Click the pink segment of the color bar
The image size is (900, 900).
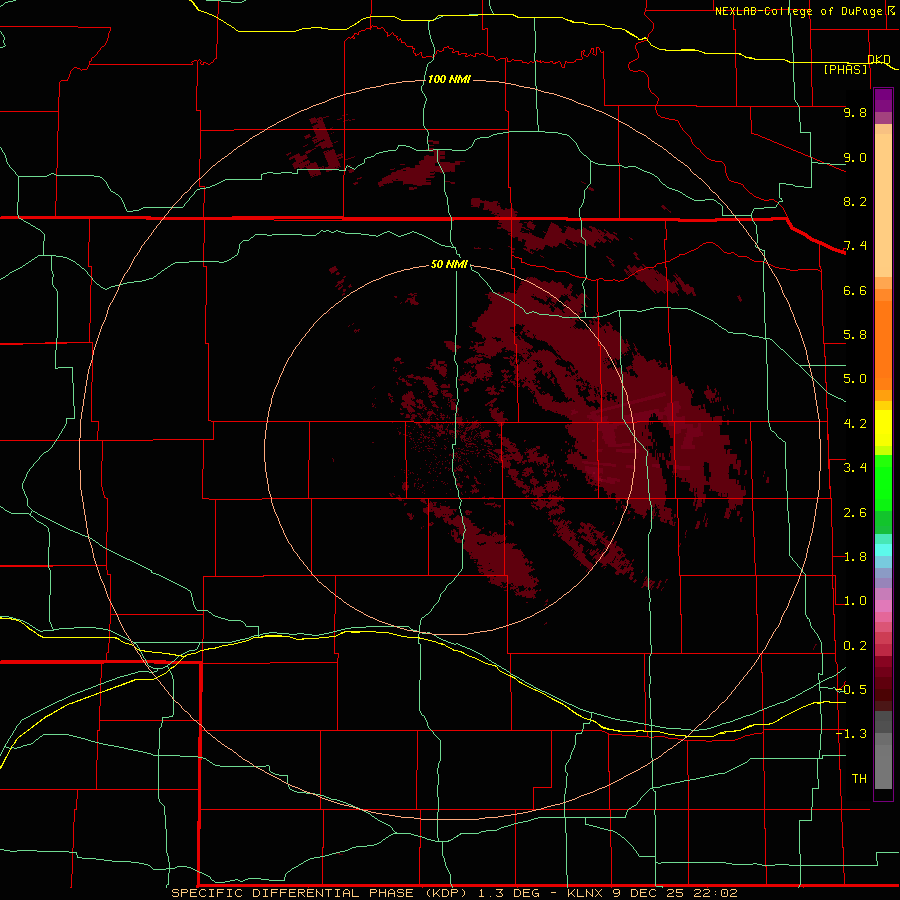pos(883,606)
